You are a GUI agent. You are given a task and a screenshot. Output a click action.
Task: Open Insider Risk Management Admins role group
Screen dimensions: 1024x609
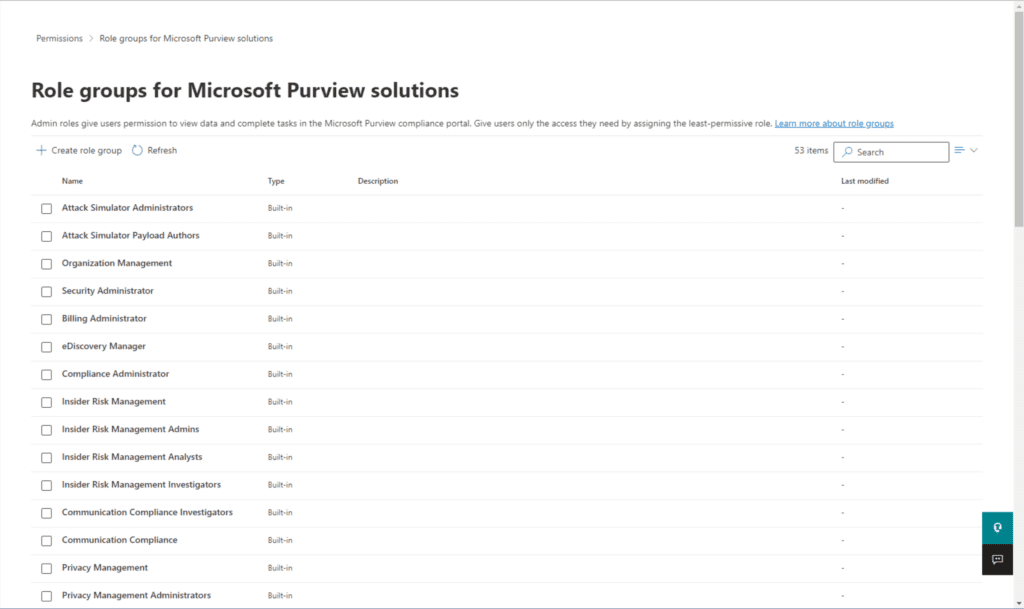coord(131,429)
